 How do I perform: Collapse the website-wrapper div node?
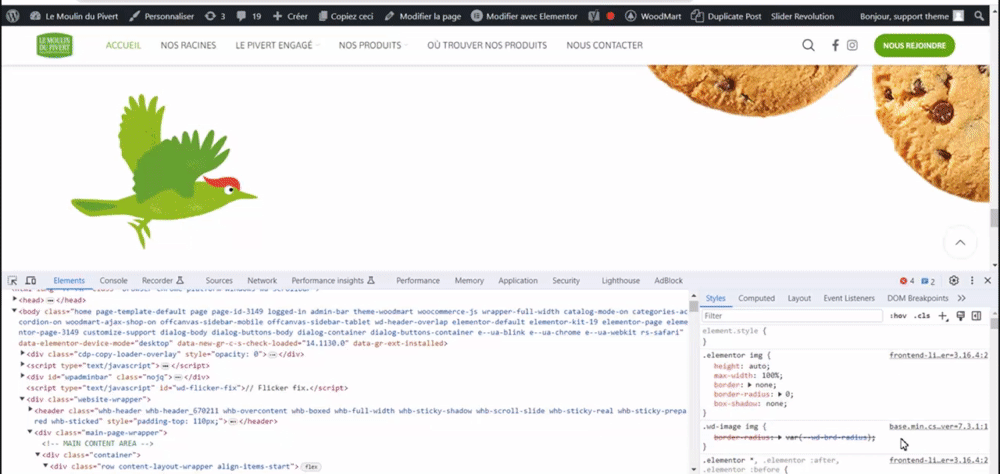[x=23, y=399]
